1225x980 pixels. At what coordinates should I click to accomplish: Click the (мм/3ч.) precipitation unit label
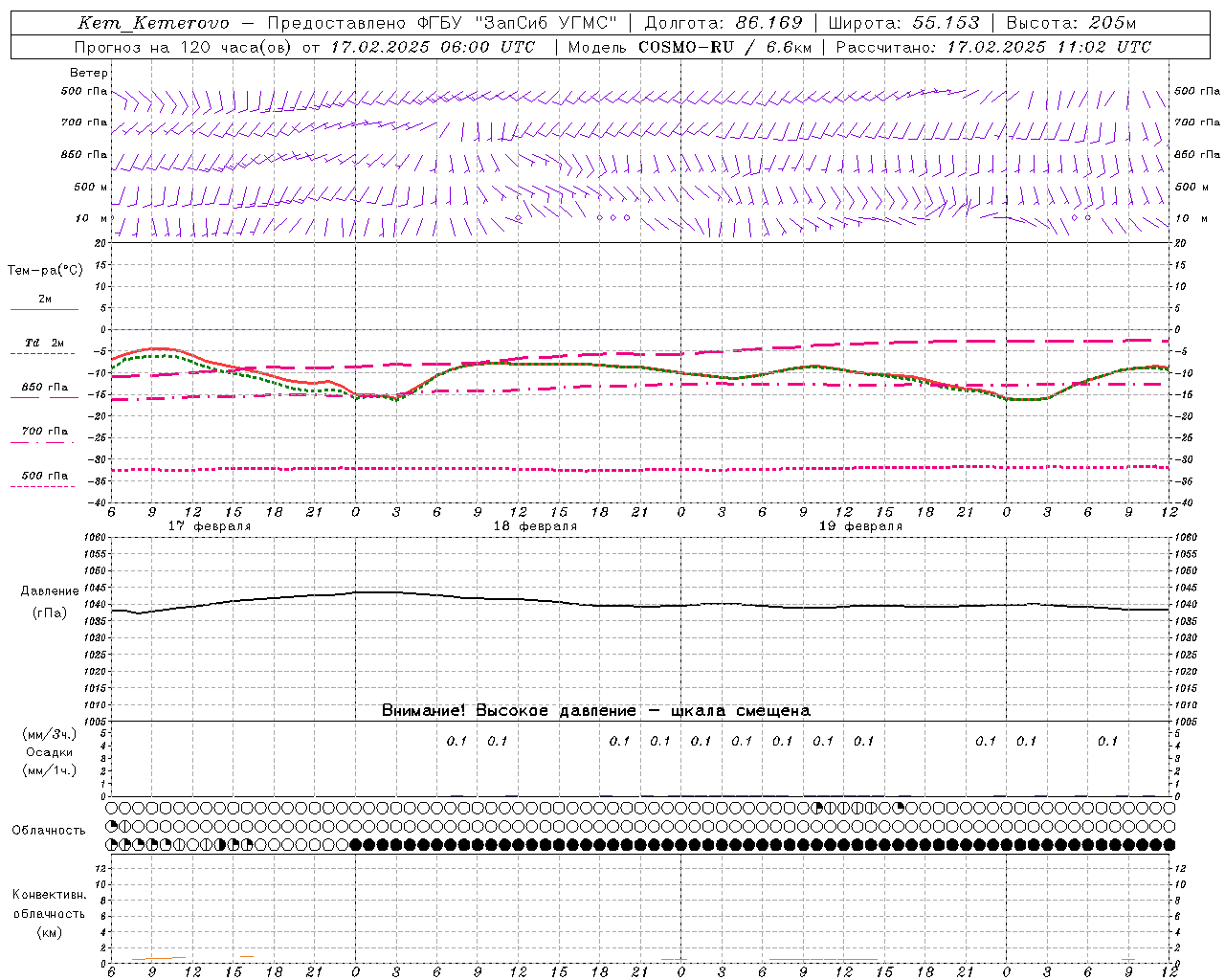click(x=50, y=734)
